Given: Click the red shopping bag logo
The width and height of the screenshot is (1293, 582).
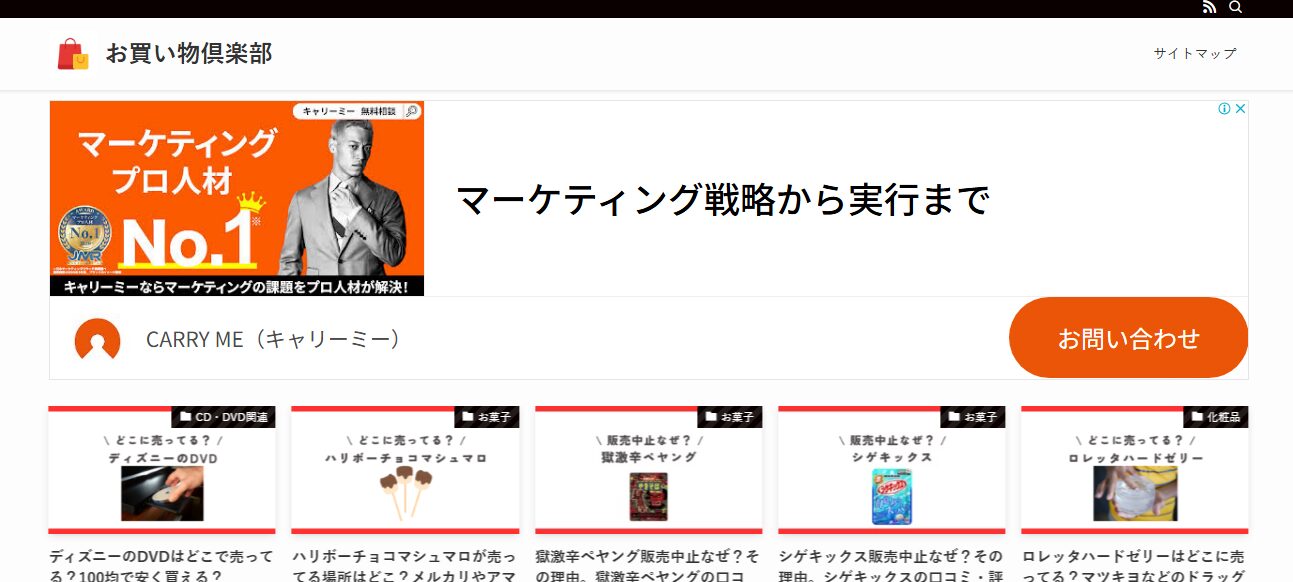Looking at the screenshot, I should pos(73,54).
